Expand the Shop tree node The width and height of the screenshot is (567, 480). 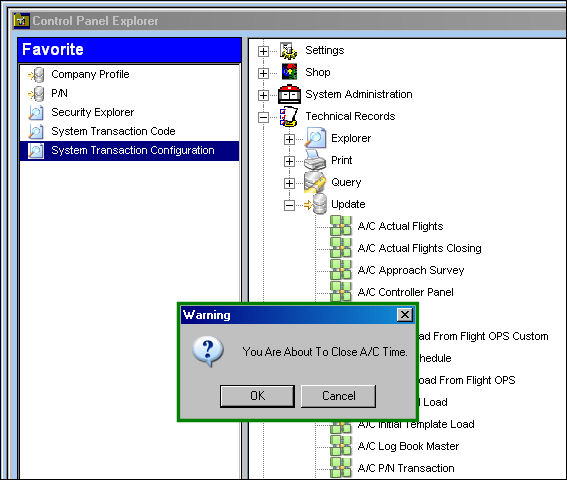click(x=263, y=73)
